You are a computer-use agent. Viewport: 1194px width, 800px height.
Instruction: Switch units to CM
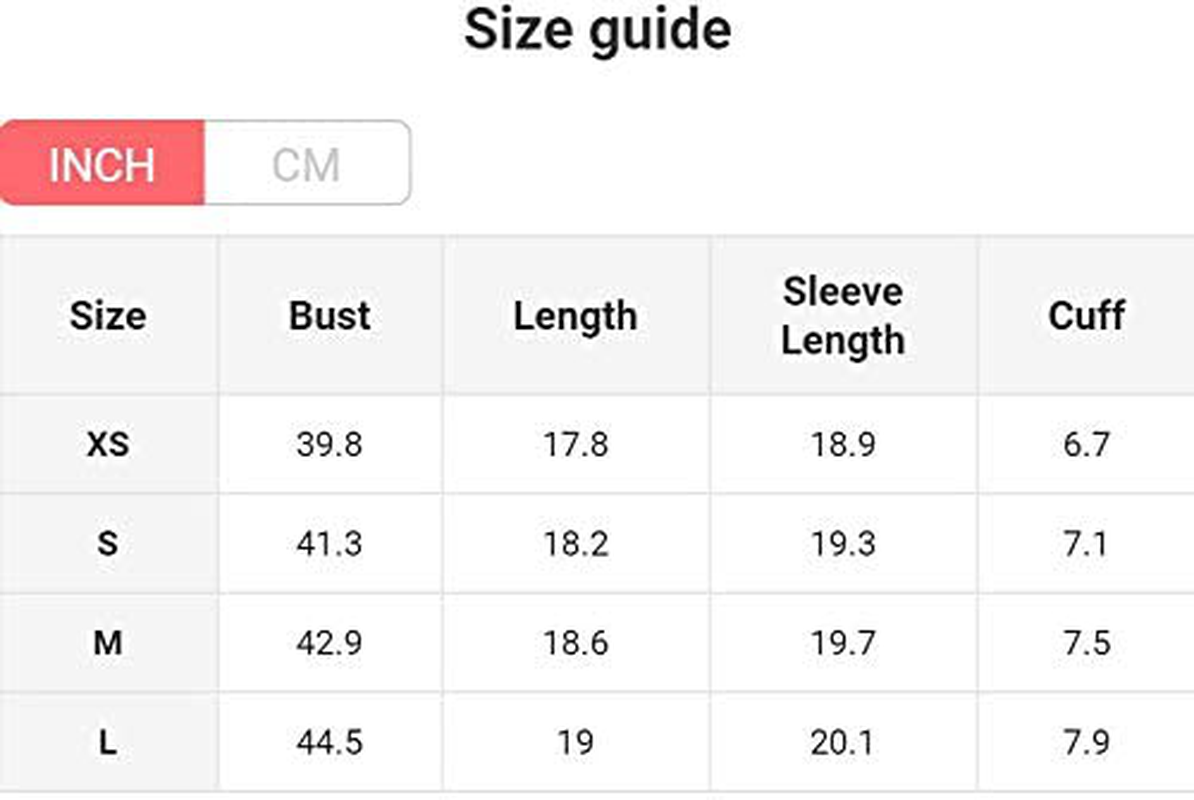pyautogui.click(x=307, y=163)
